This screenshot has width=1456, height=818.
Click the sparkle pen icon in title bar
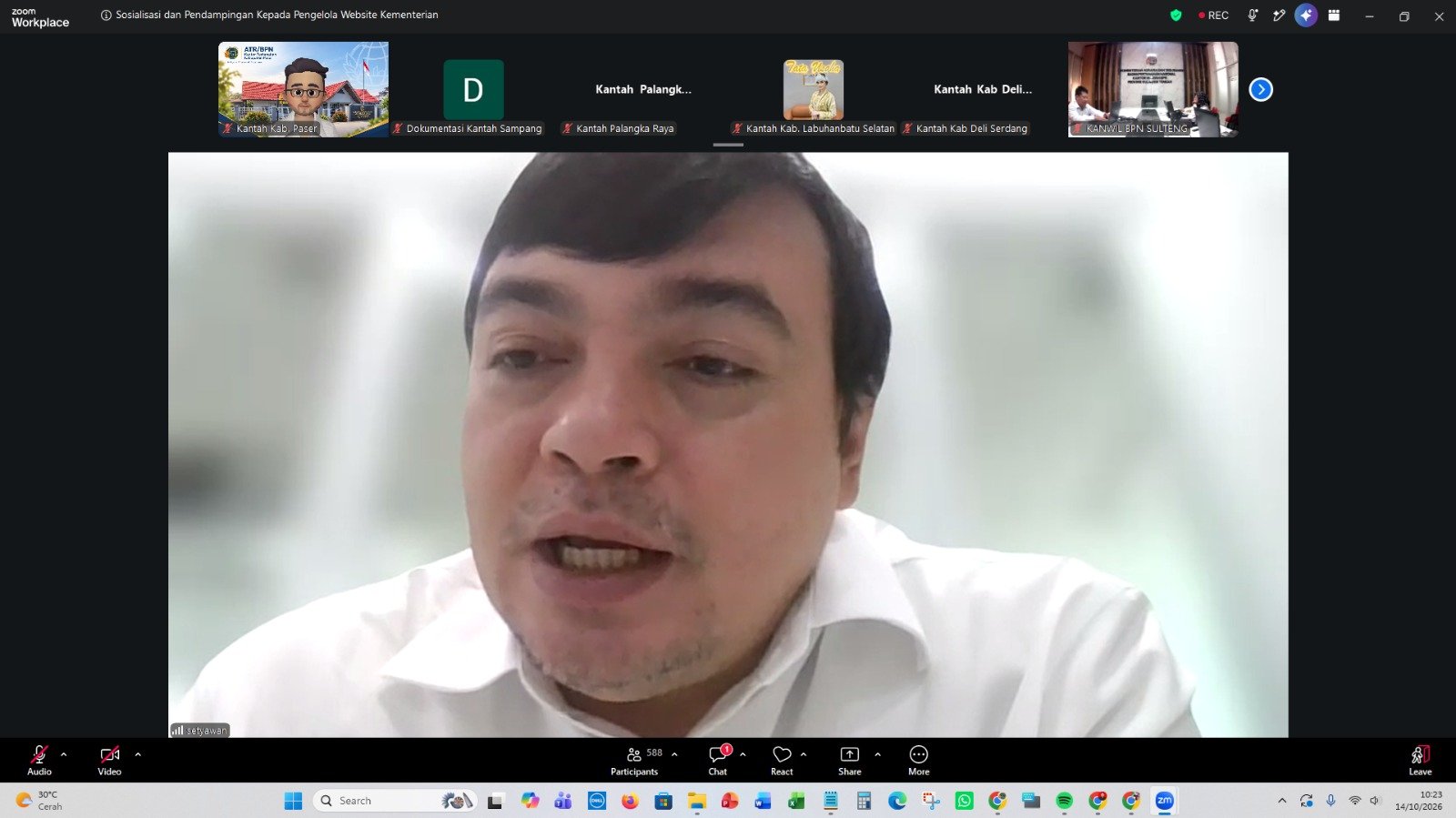pyautogui.click(x=1279, y=15)
